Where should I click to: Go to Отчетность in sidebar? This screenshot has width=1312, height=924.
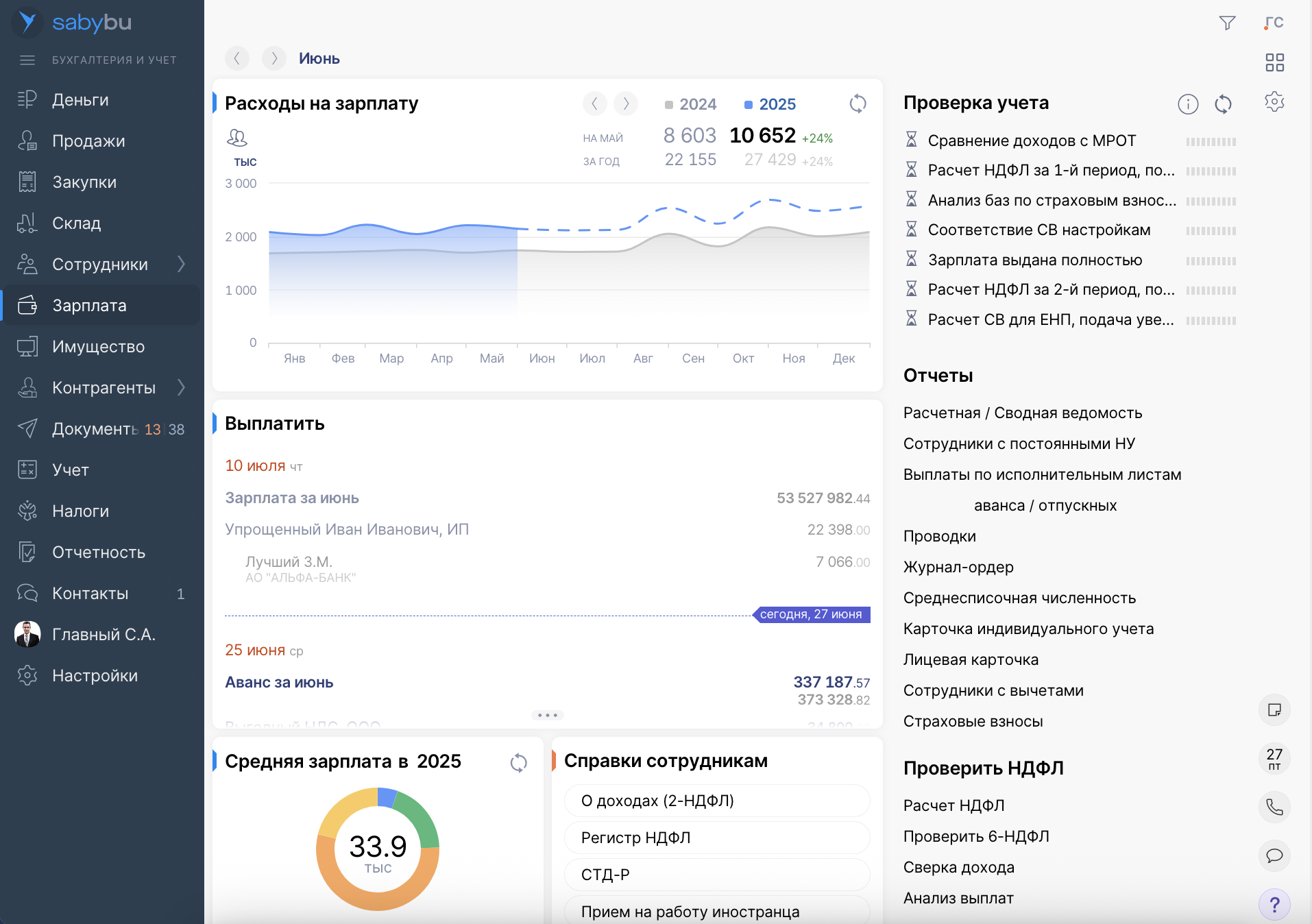point(99,552)
